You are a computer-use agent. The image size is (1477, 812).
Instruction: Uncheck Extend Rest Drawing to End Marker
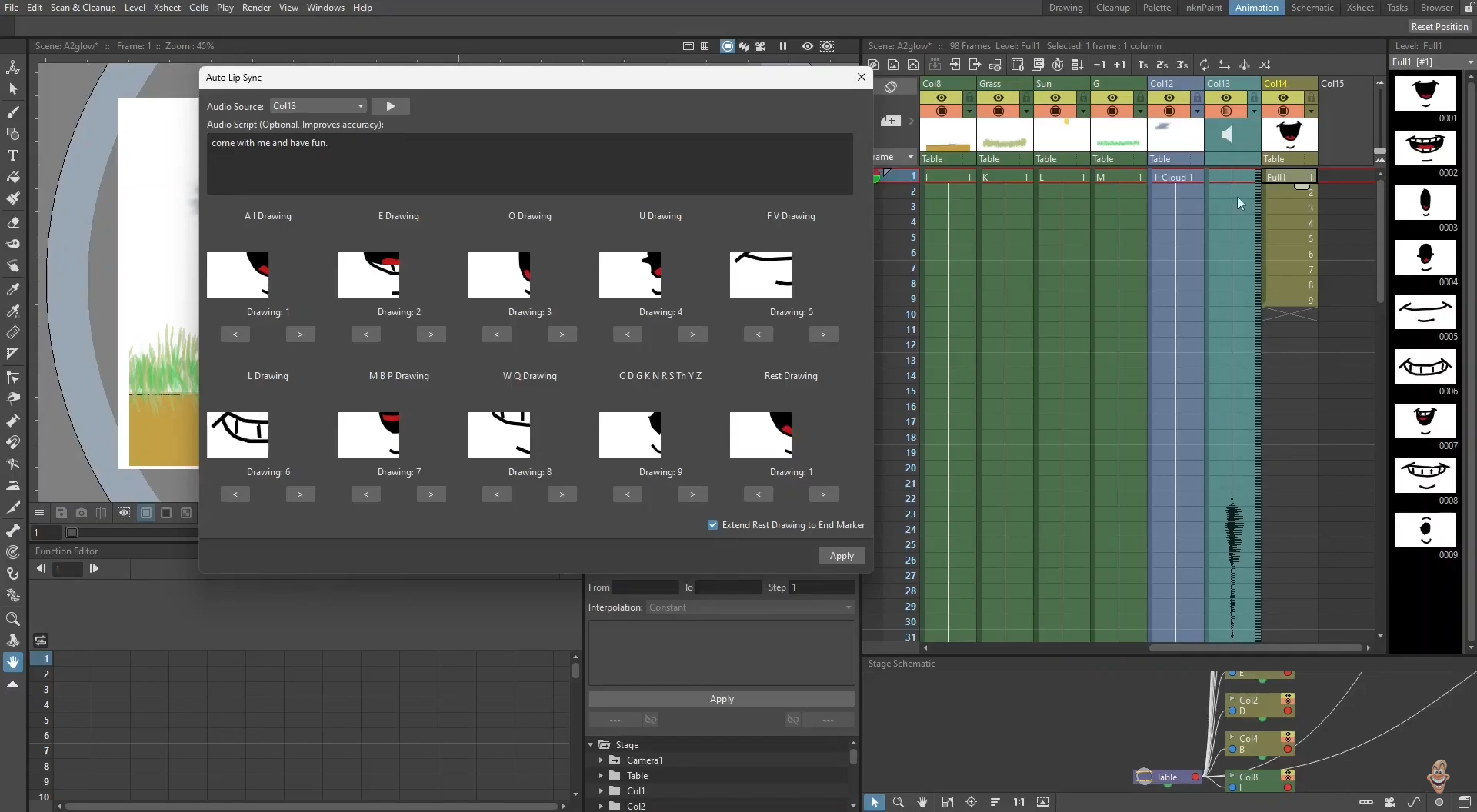pyautogui.click(x=712, y=525)
